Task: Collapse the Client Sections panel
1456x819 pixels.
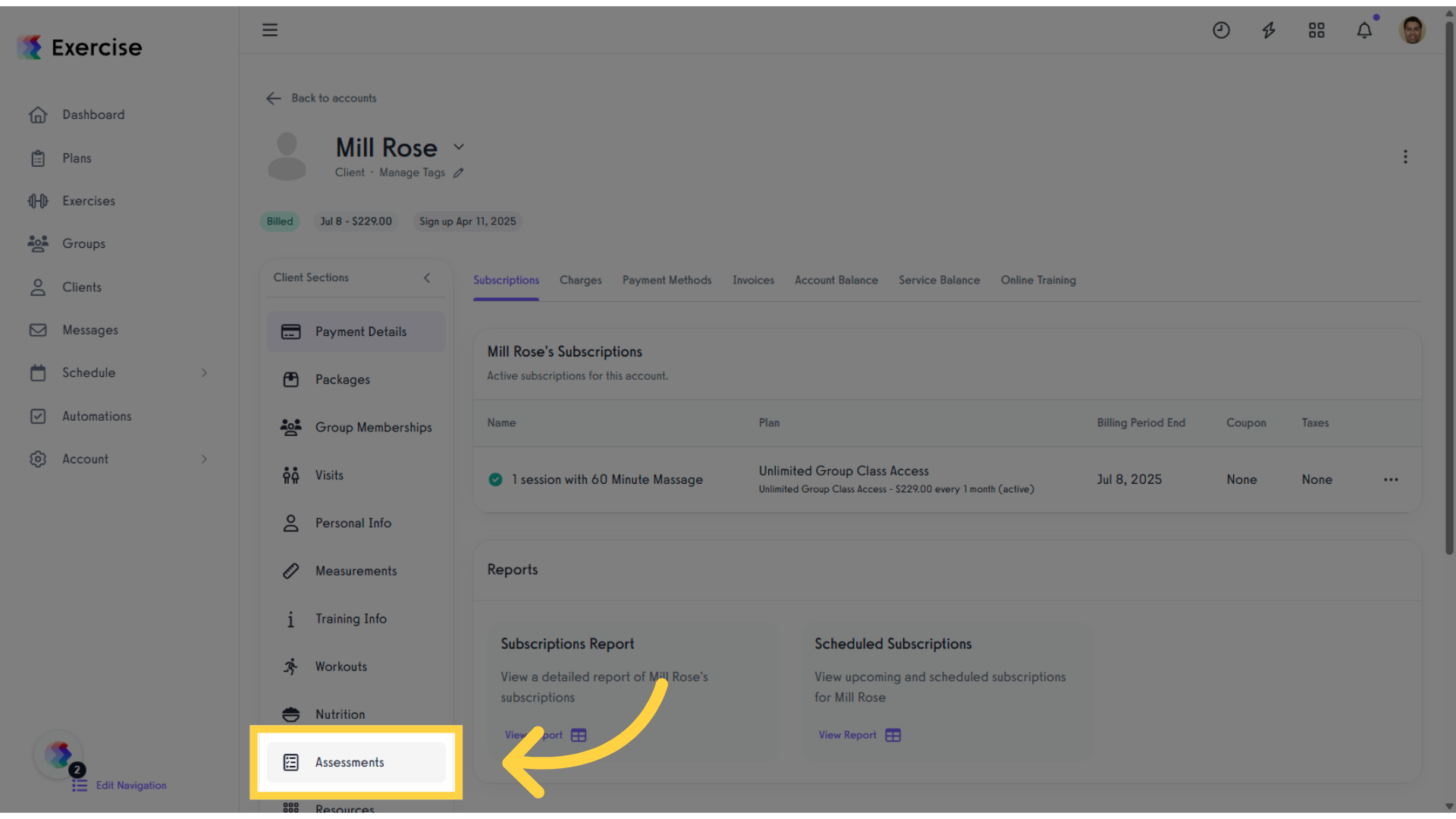Action: tap(427, 278)
